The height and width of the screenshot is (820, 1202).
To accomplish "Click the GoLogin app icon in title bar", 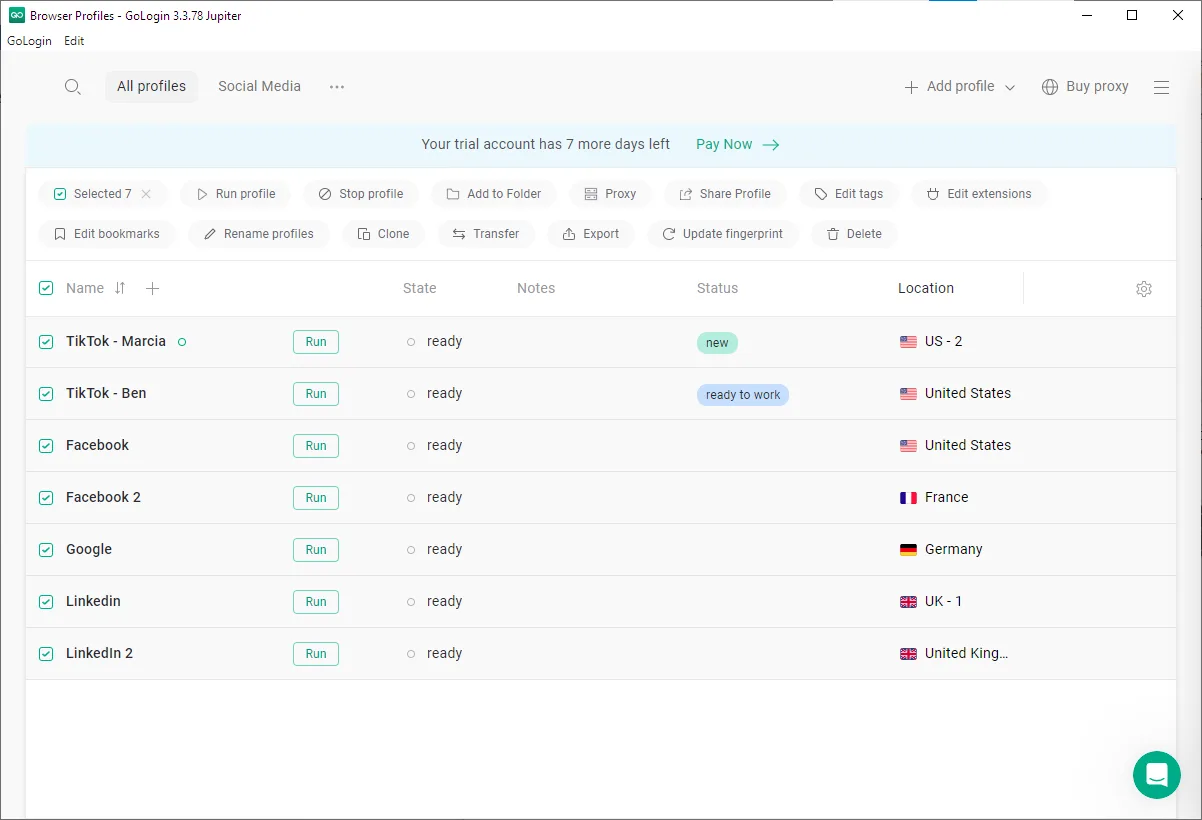I will pyautogui.click(x=16, y=15).
